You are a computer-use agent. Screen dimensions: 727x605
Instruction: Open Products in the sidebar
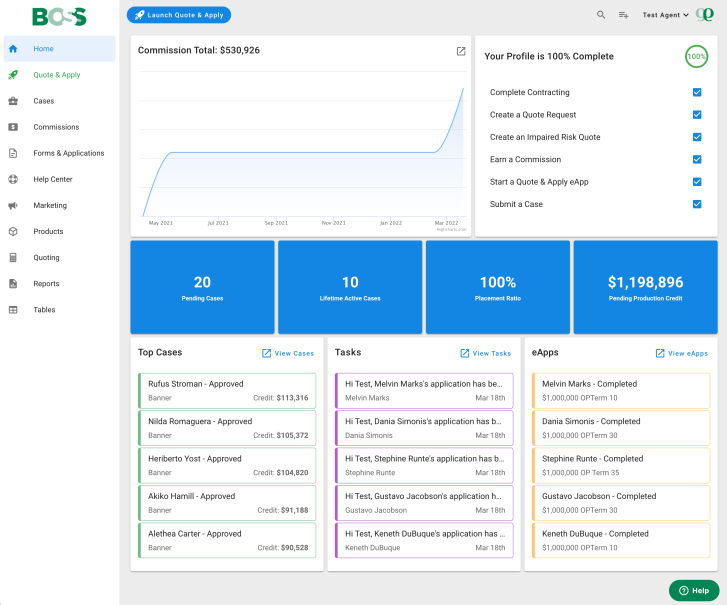click(59, 231)
